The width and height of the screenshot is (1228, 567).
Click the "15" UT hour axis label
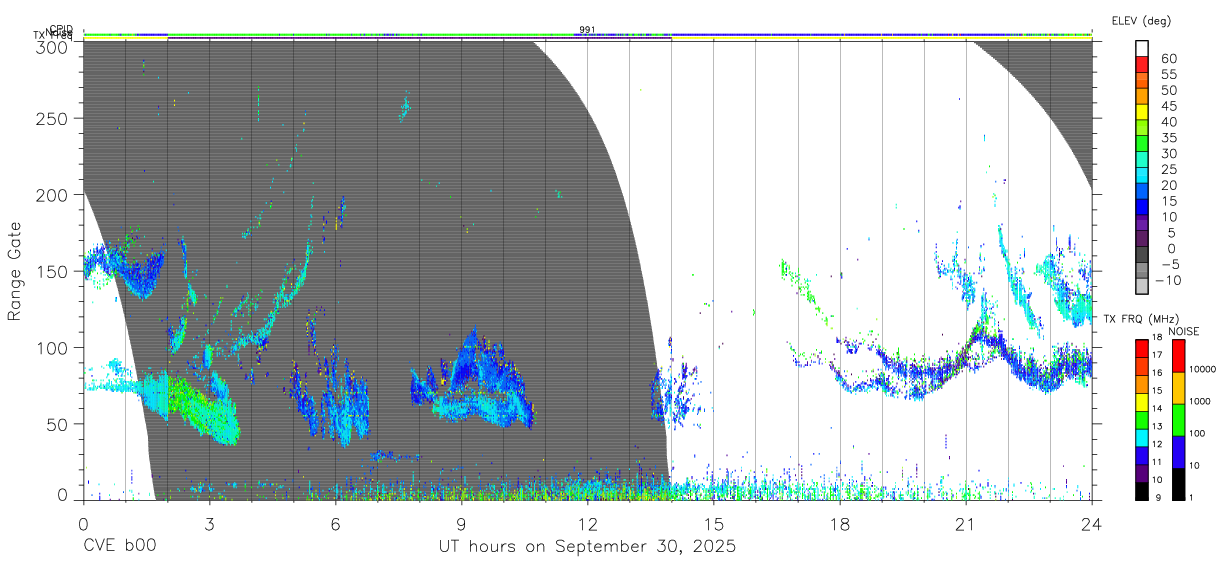point(714,523)
